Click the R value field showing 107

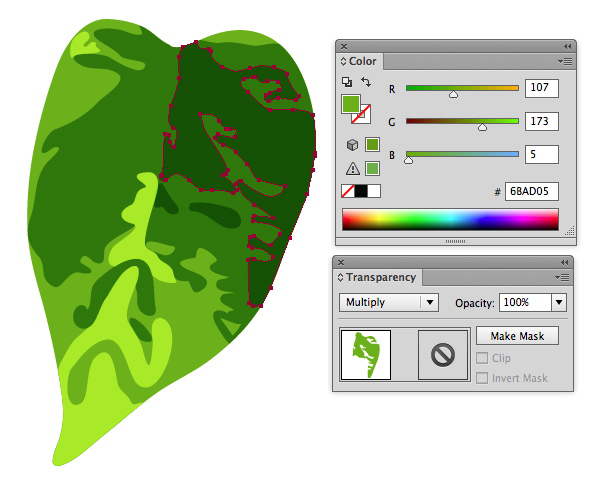click(x=541, y=88)
